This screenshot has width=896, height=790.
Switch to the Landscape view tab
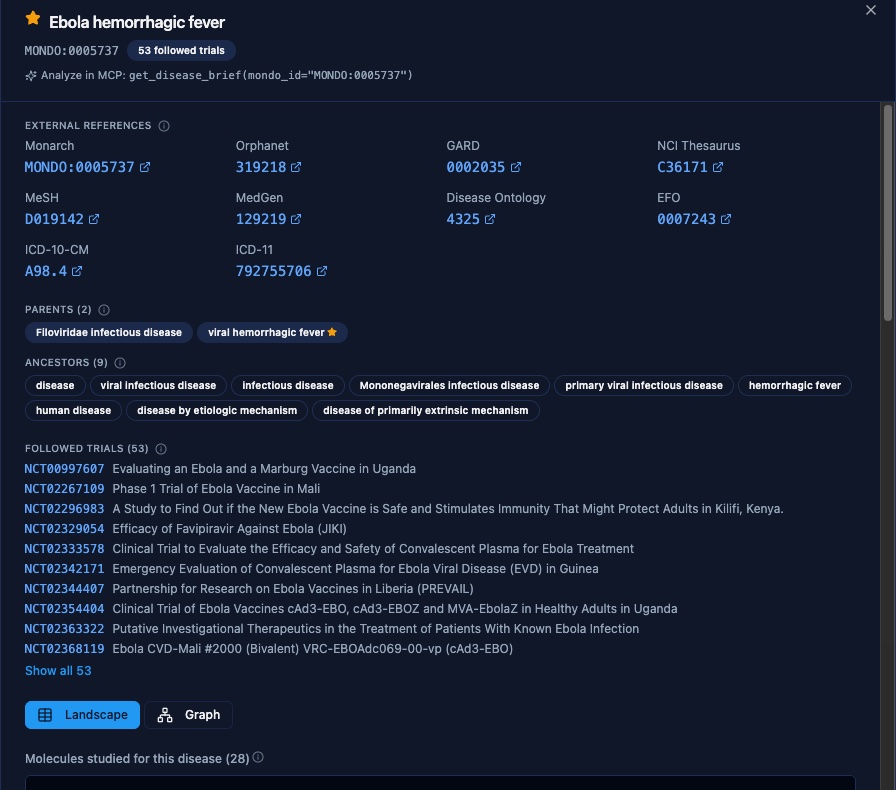click(x=82, y=715)
